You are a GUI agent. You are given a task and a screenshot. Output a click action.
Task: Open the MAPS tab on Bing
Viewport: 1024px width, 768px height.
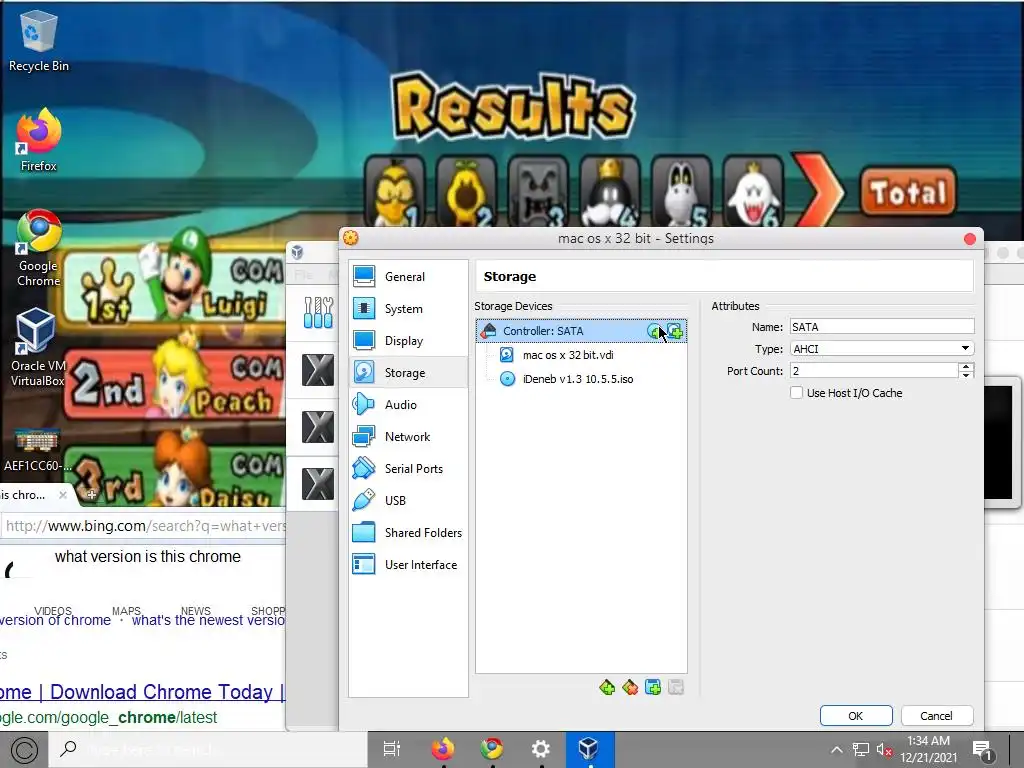pyautogui.click(x=126, y=611)
